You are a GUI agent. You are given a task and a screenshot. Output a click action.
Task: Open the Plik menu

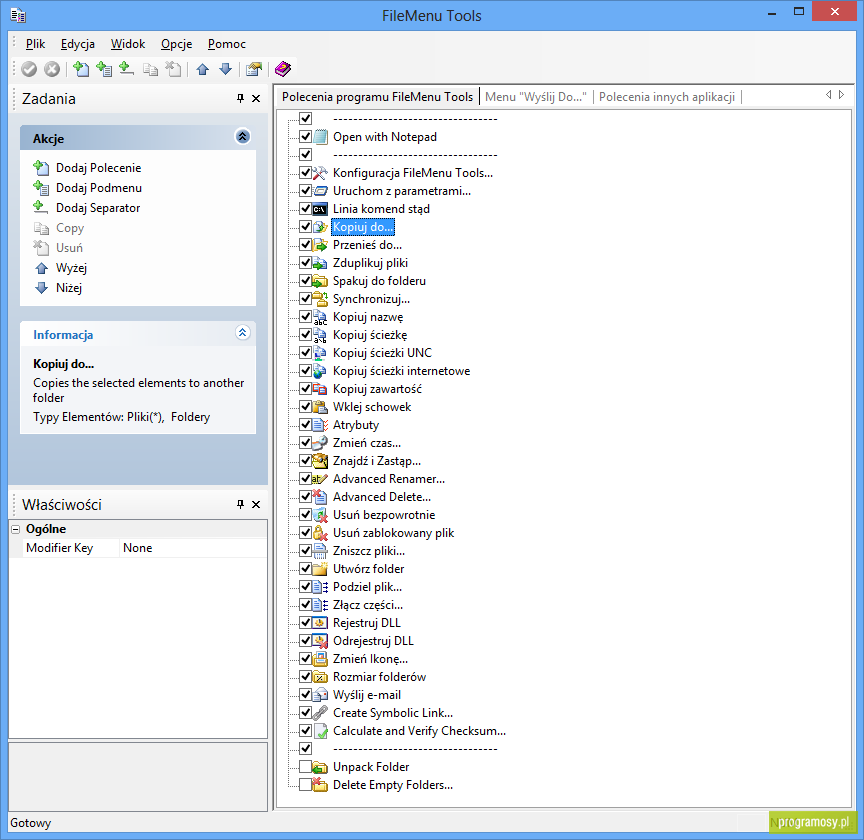pos(35,44)
